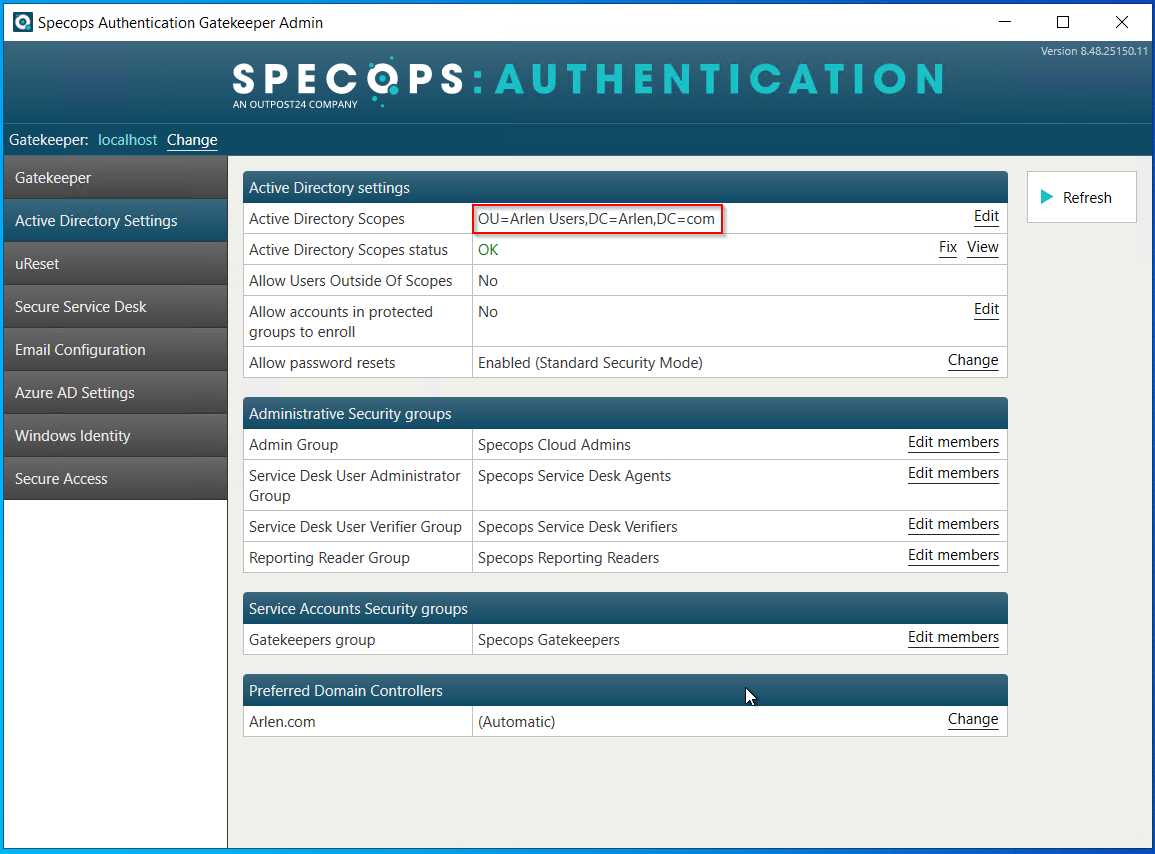Click Fix for Active Directory Scopes status
Viewport: 1155px width, 854px height.
pos(948,247)
